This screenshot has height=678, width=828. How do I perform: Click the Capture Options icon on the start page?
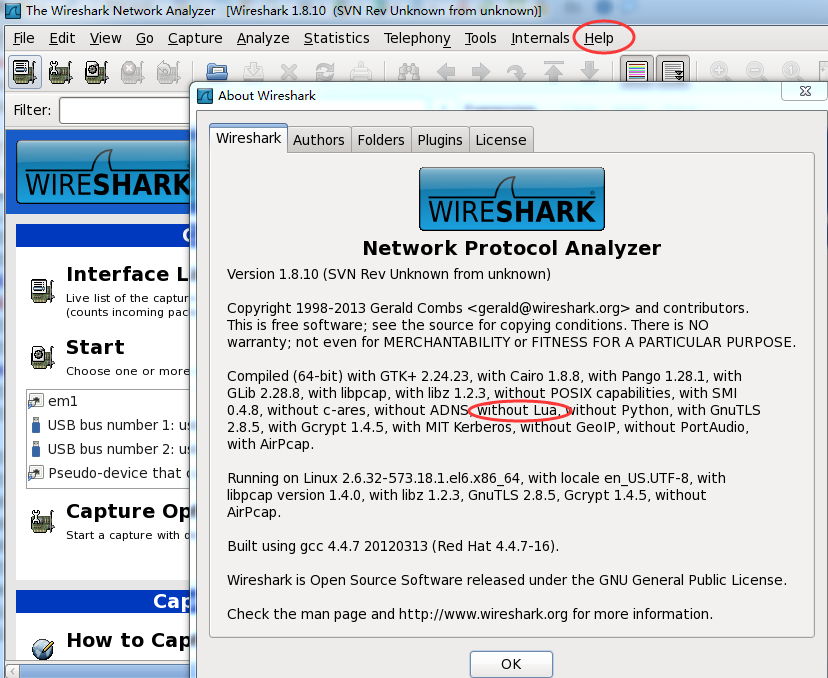(x=42, y=521)
